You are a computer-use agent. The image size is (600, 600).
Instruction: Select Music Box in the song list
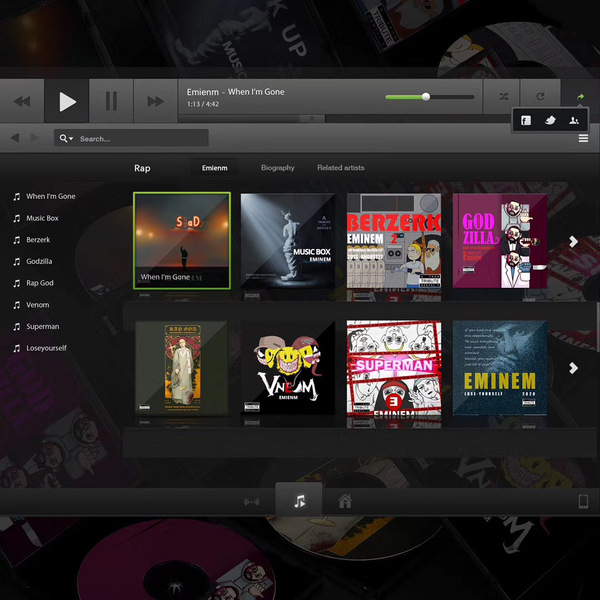coord(42,218)
